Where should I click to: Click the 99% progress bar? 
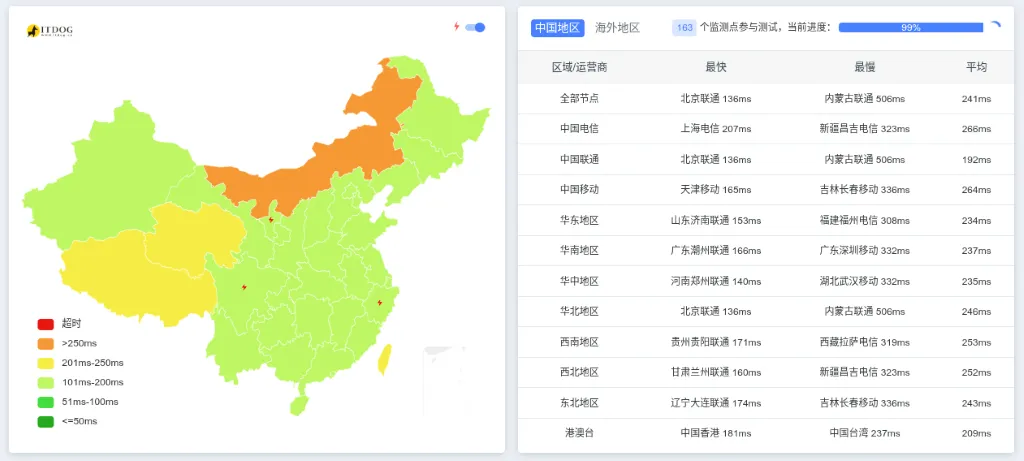(910, 28)
